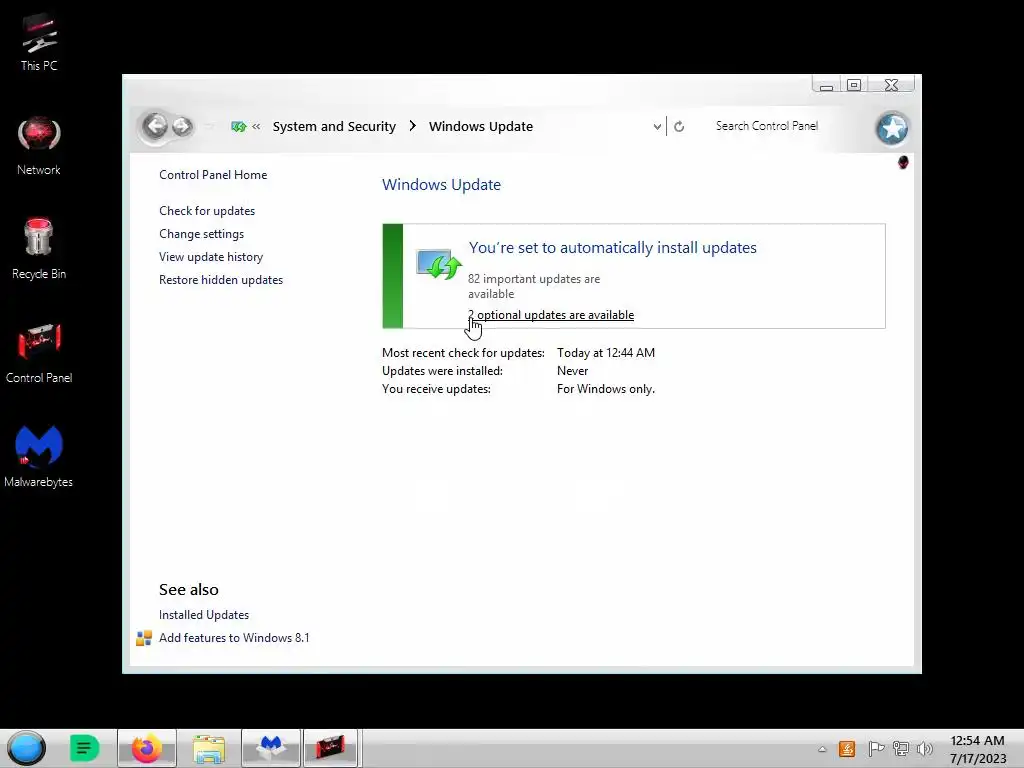The width and height of the screenshot is (1024, 768).
Task: Click the orange tray notification icon
Action: tap(847, 749)
